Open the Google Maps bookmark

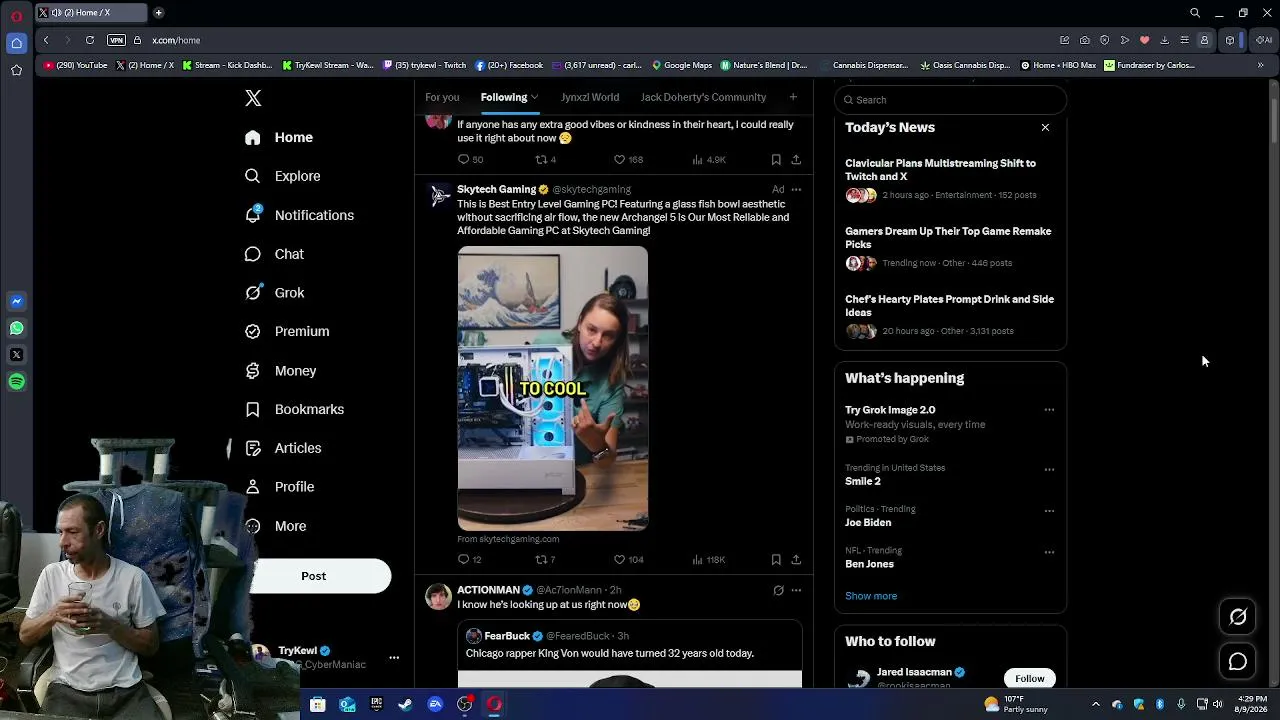click(x=682, y=65)
